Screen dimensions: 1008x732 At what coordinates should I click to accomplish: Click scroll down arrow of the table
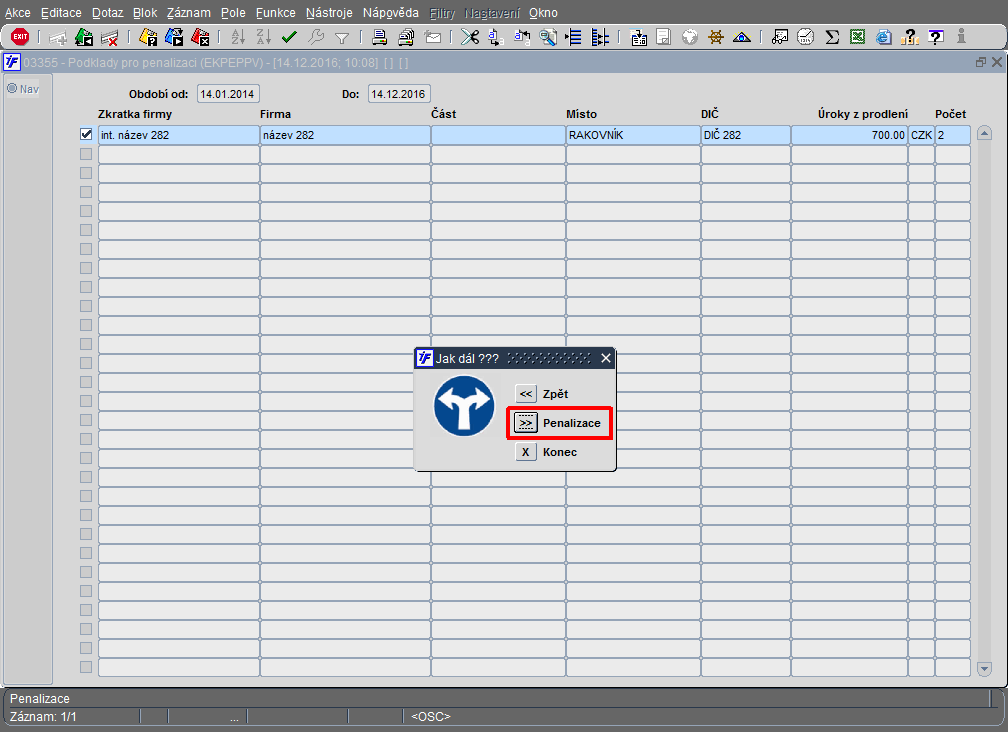(984, 668)
